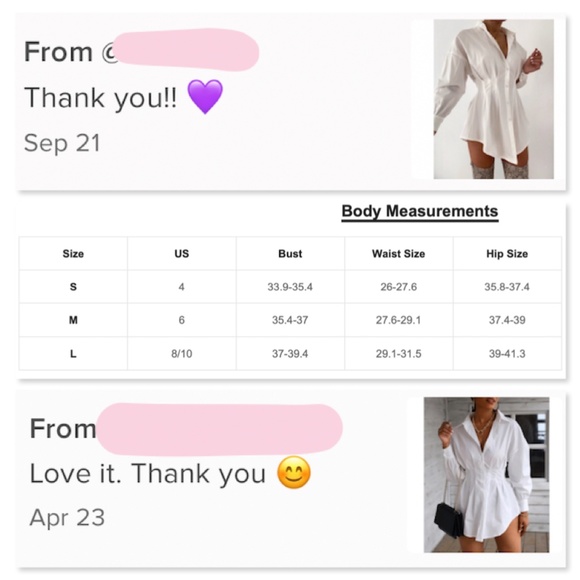Click the smiling face emoji
Screen dimensions: 580x580
coord(294,473)
